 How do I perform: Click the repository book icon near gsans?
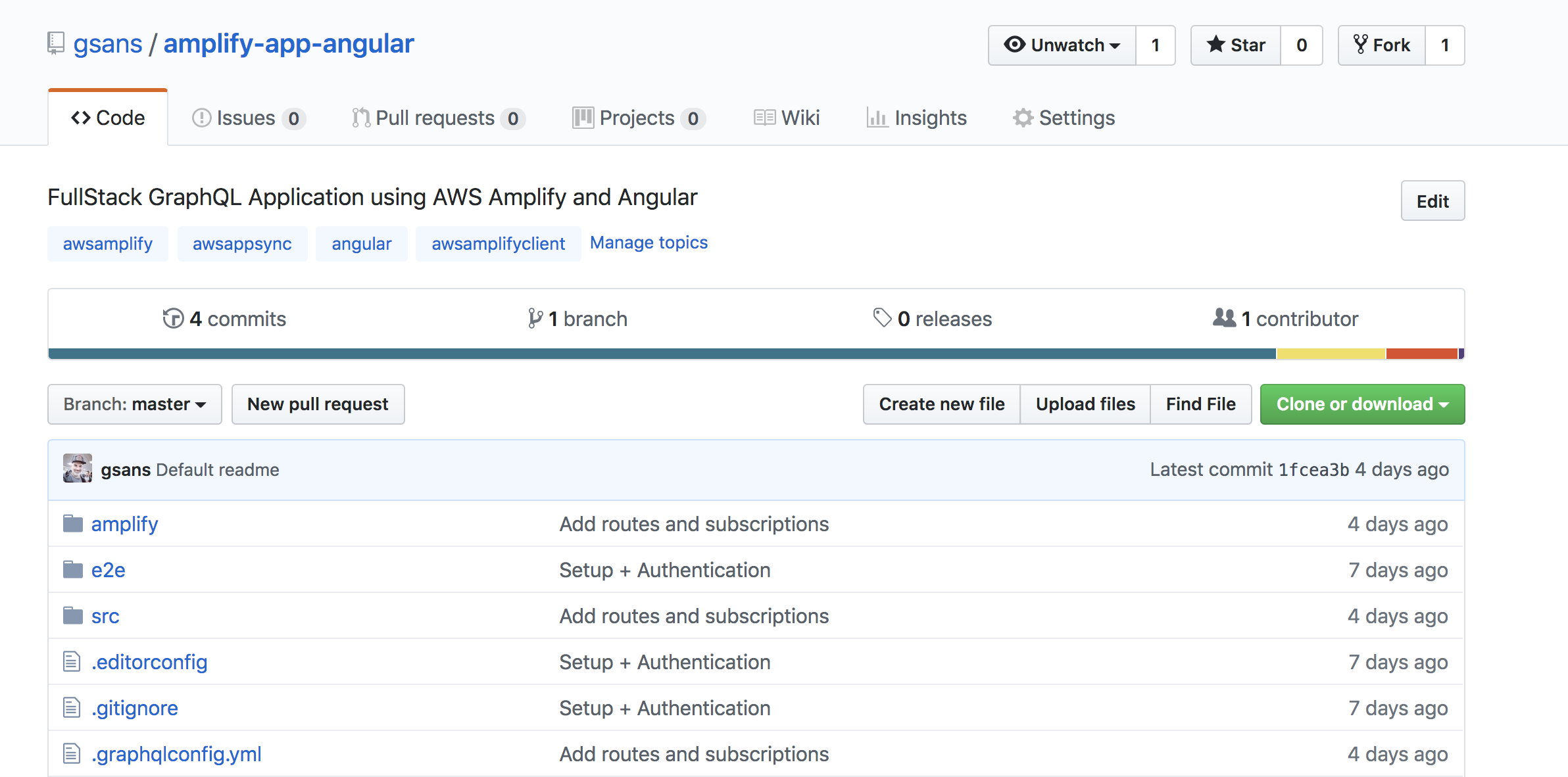pos(56,43)
